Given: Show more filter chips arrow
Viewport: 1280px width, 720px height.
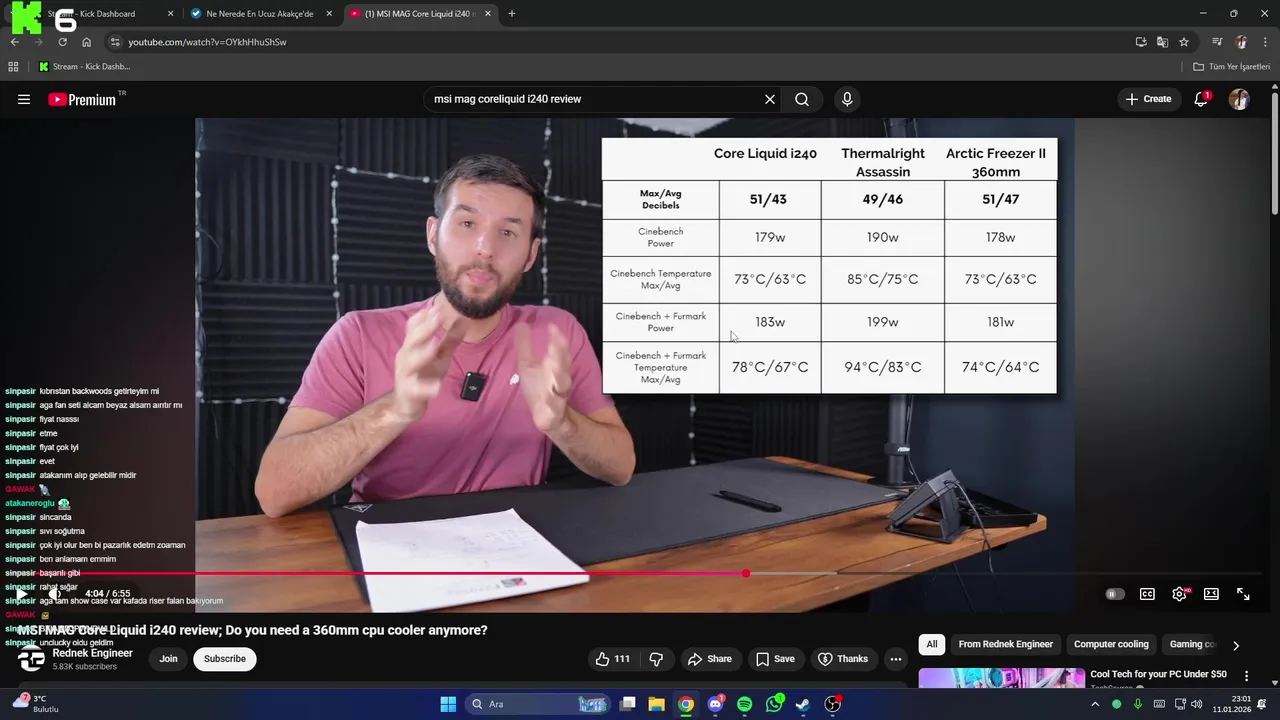Looking at the screenshot, I should (1236, 645).
